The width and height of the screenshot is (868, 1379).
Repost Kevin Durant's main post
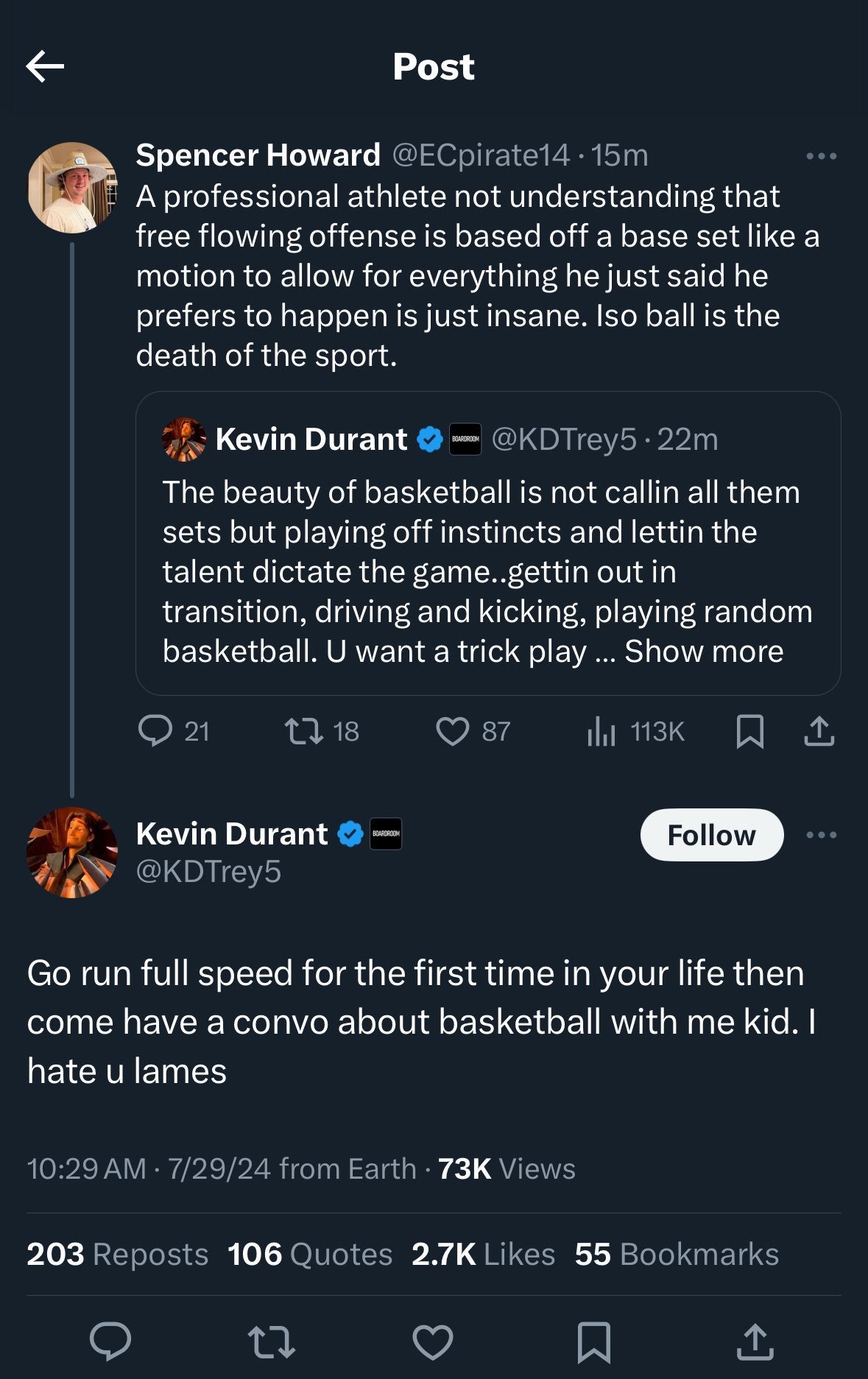point(272,1340)
